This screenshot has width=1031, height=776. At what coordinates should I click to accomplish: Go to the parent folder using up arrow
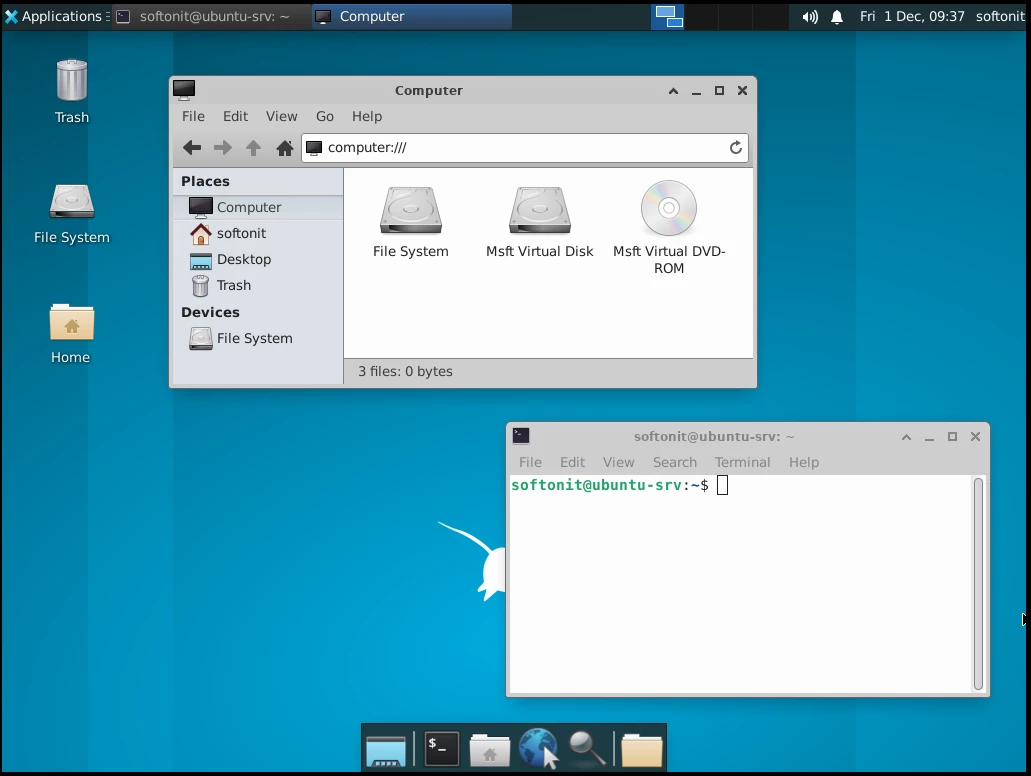click(x=254, y=148)
